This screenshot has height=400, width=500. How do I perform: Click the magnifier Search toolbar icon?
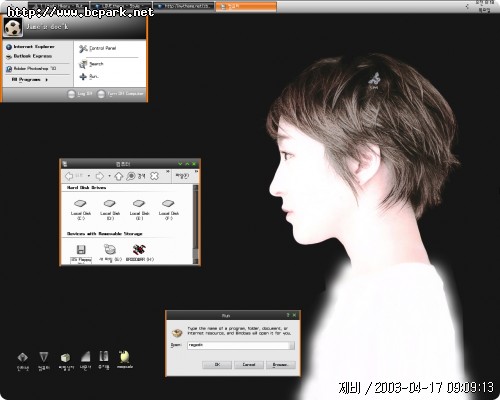[135, 176]
